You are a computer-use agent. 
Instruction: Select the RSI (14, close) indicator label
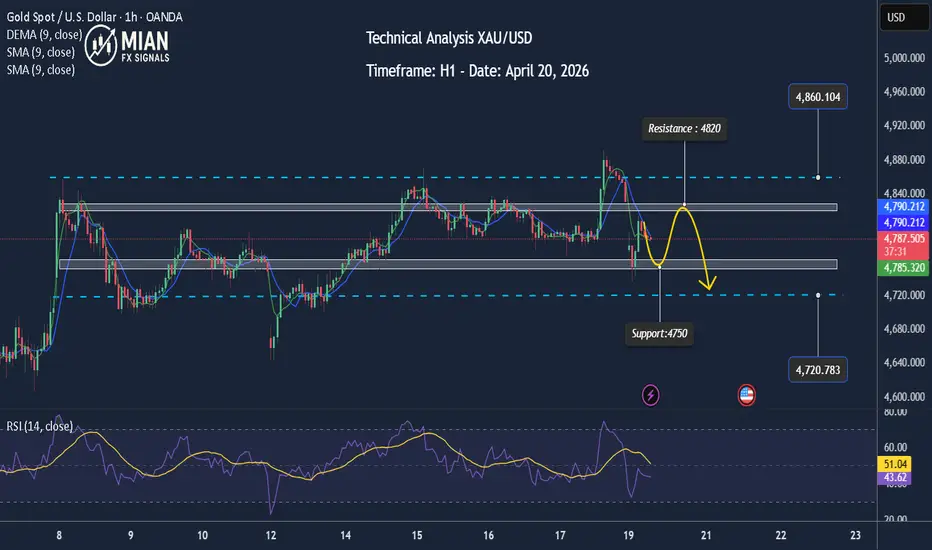click(39, 426)
